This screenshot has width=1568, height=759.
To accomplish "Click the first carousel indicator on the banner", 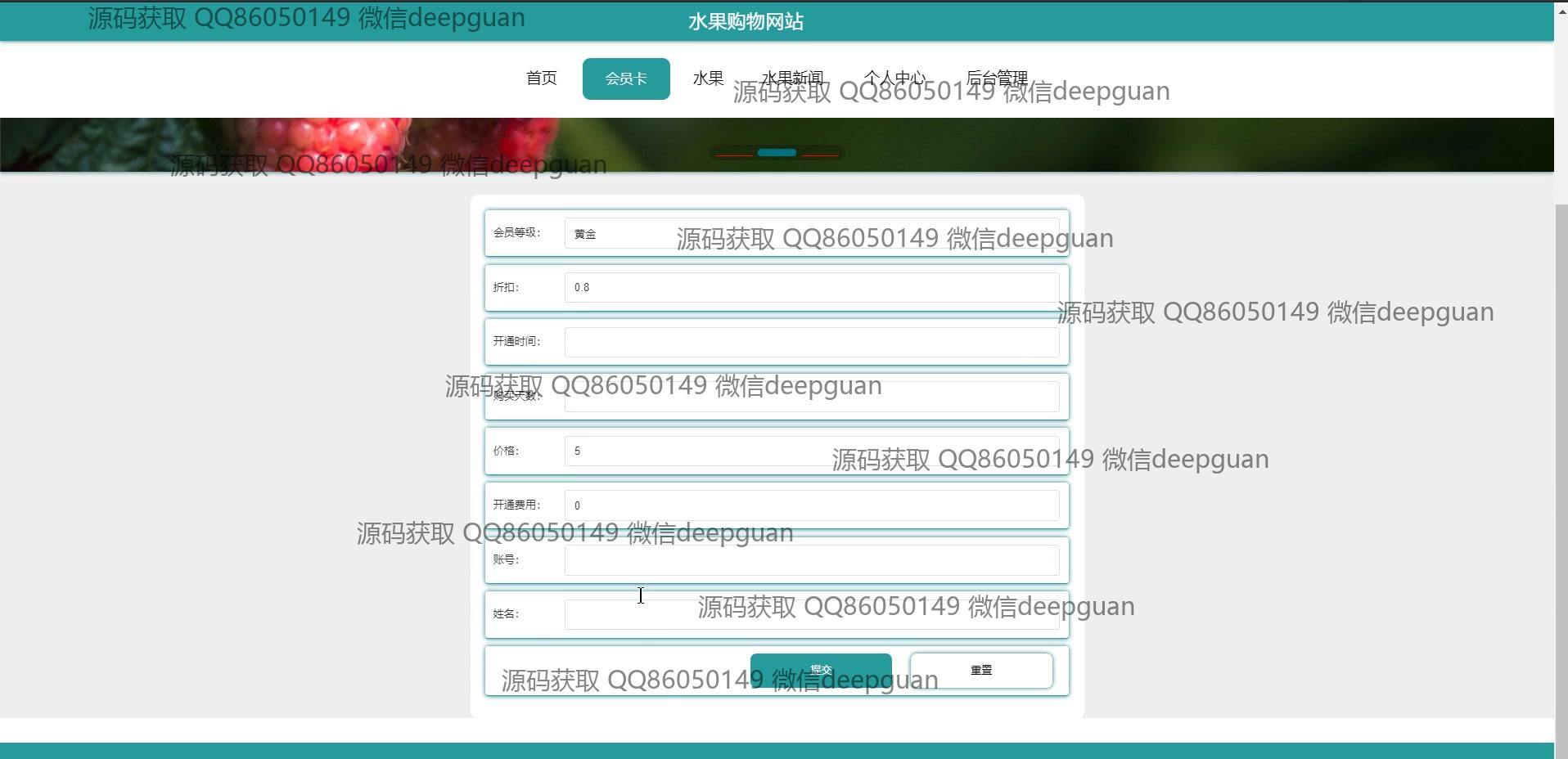I will click(x=733, y=153).
